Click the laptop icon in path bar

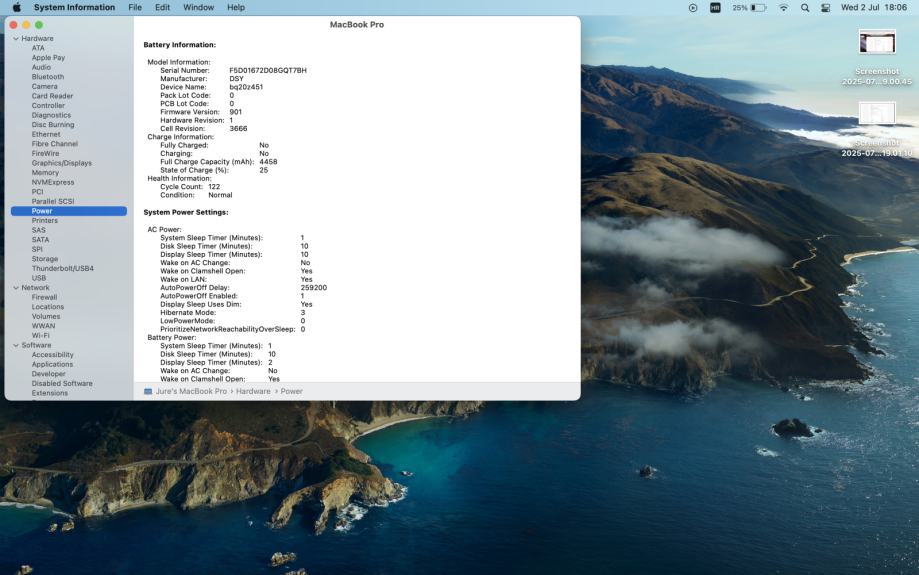(x=148, y=391)
